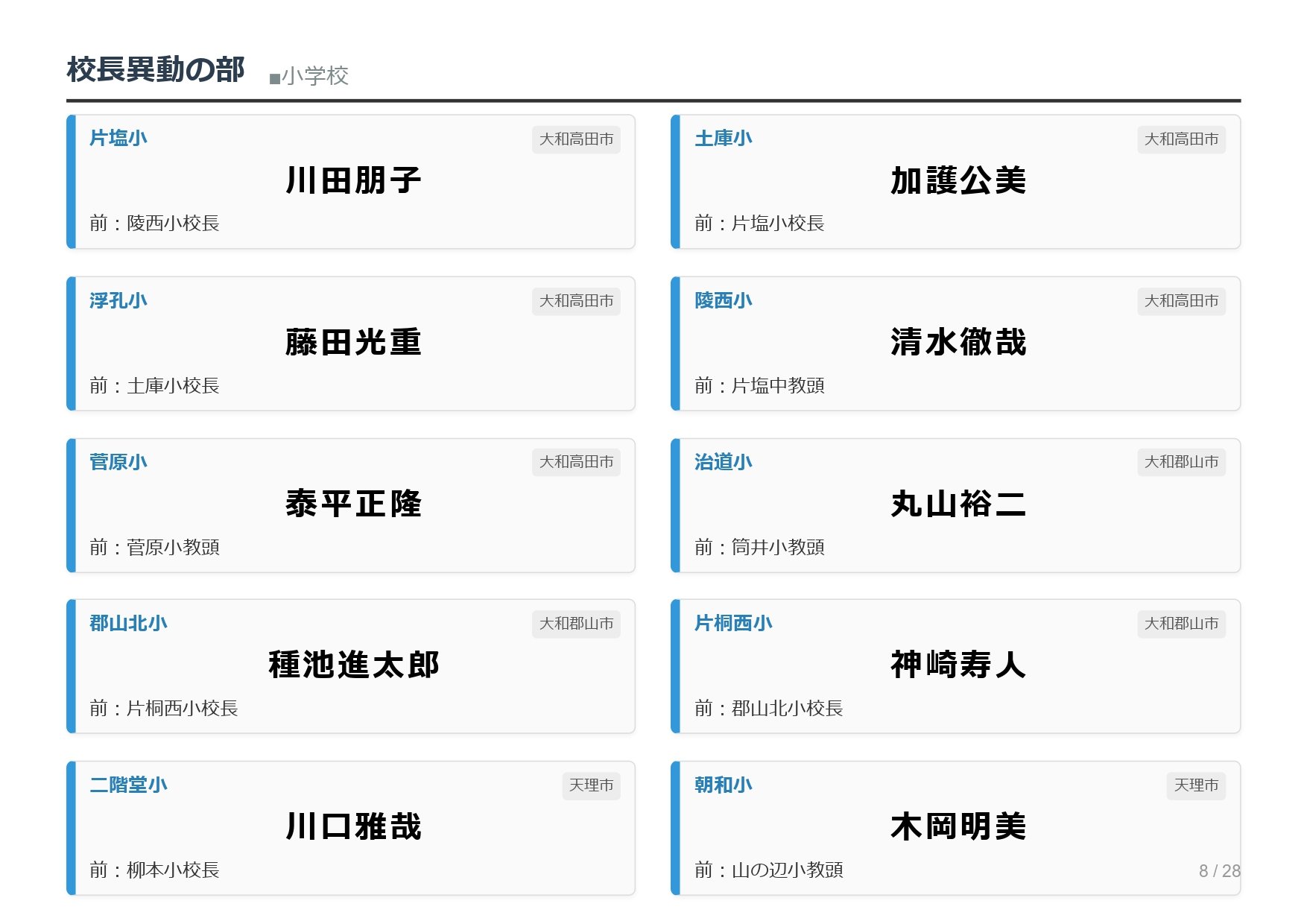
Task: Click the name 川口雅哉
Action: (353, 827)
